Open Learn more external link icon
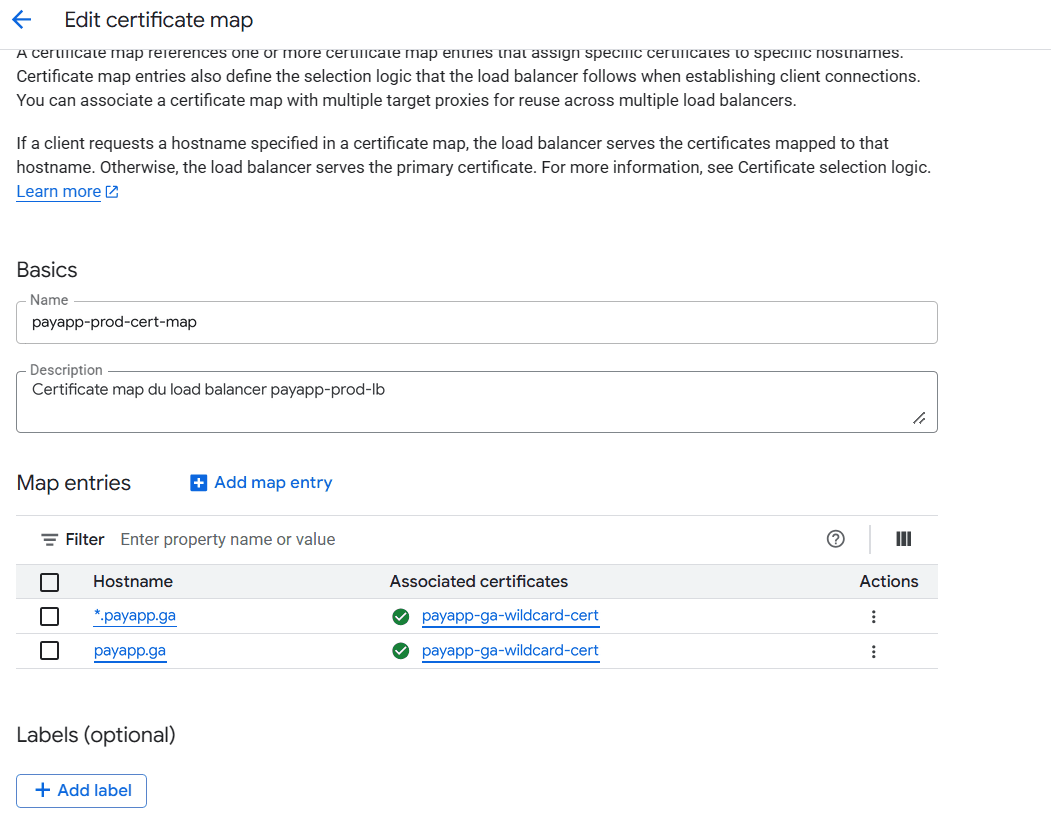Screen dimensions: 1051x817 pos(112,192)
